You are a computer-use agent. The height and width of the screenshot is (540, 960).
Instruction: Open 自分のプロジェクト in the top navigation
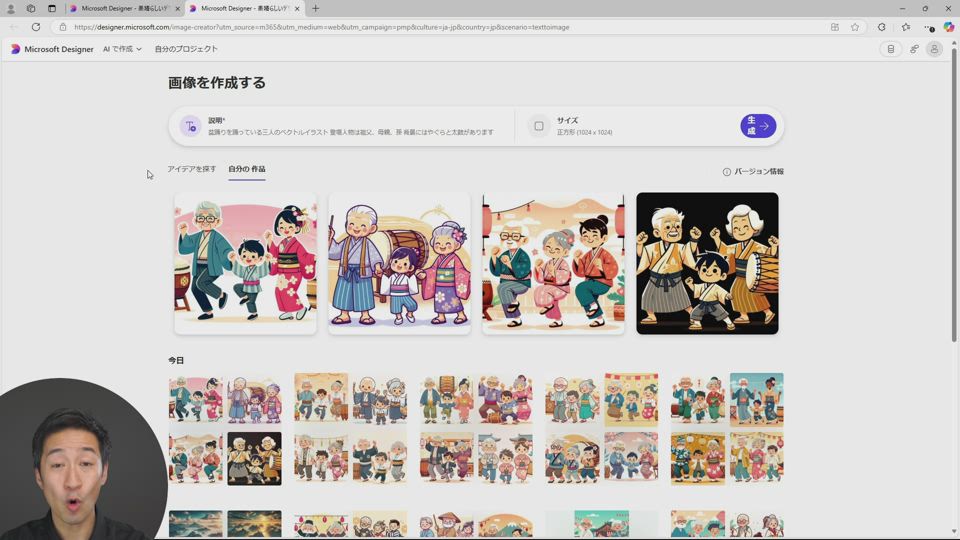186,49
